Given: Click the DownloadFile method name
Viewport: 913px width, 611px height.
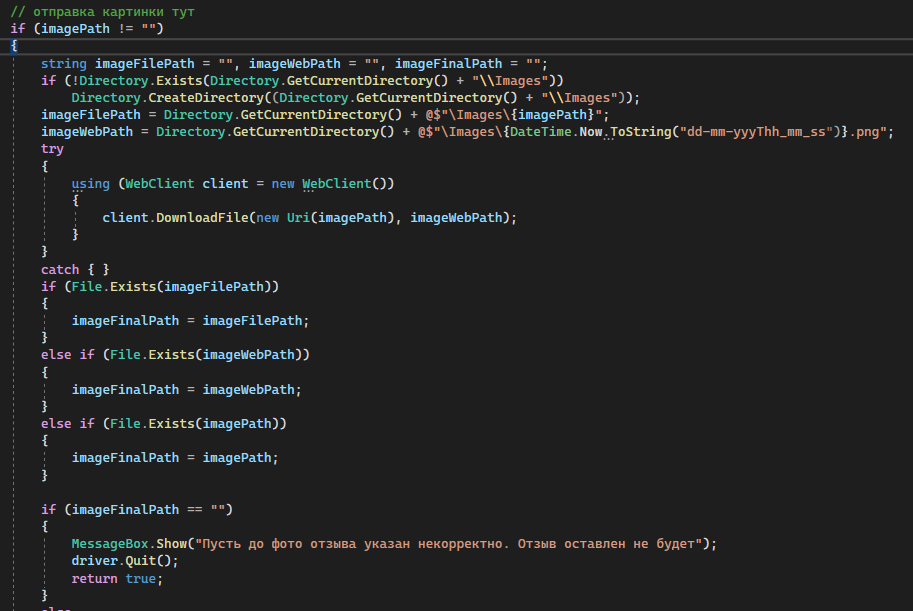Looking at the screenshot, I should click(202, 218).
